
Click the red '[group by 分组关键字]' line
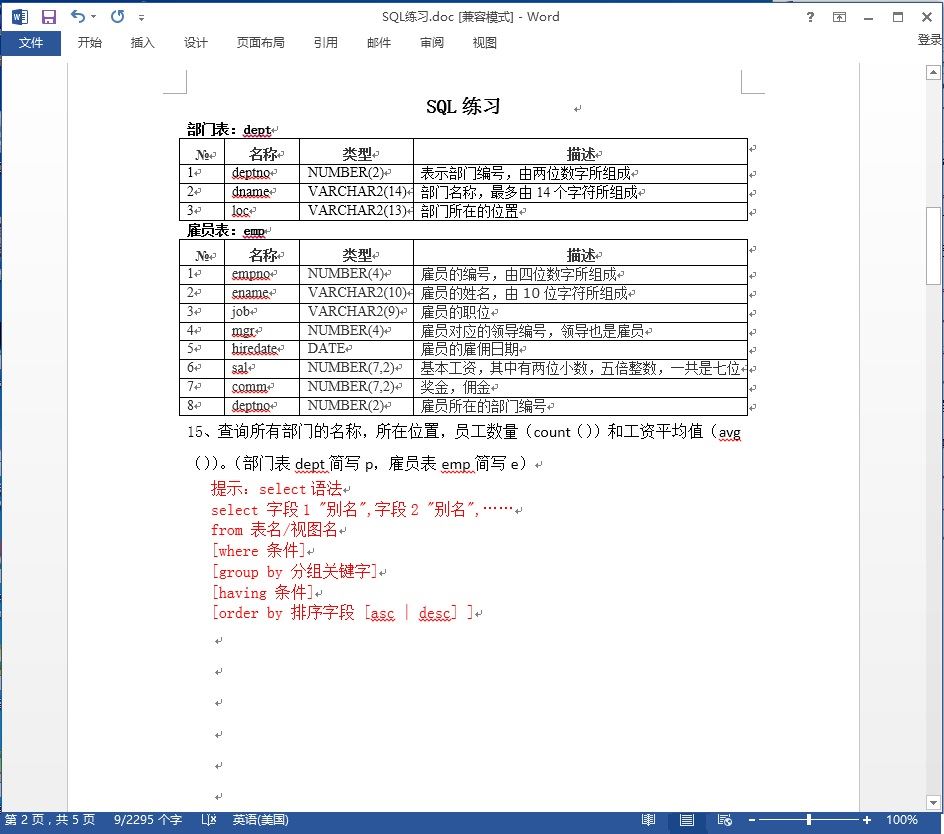click(294, 571)
